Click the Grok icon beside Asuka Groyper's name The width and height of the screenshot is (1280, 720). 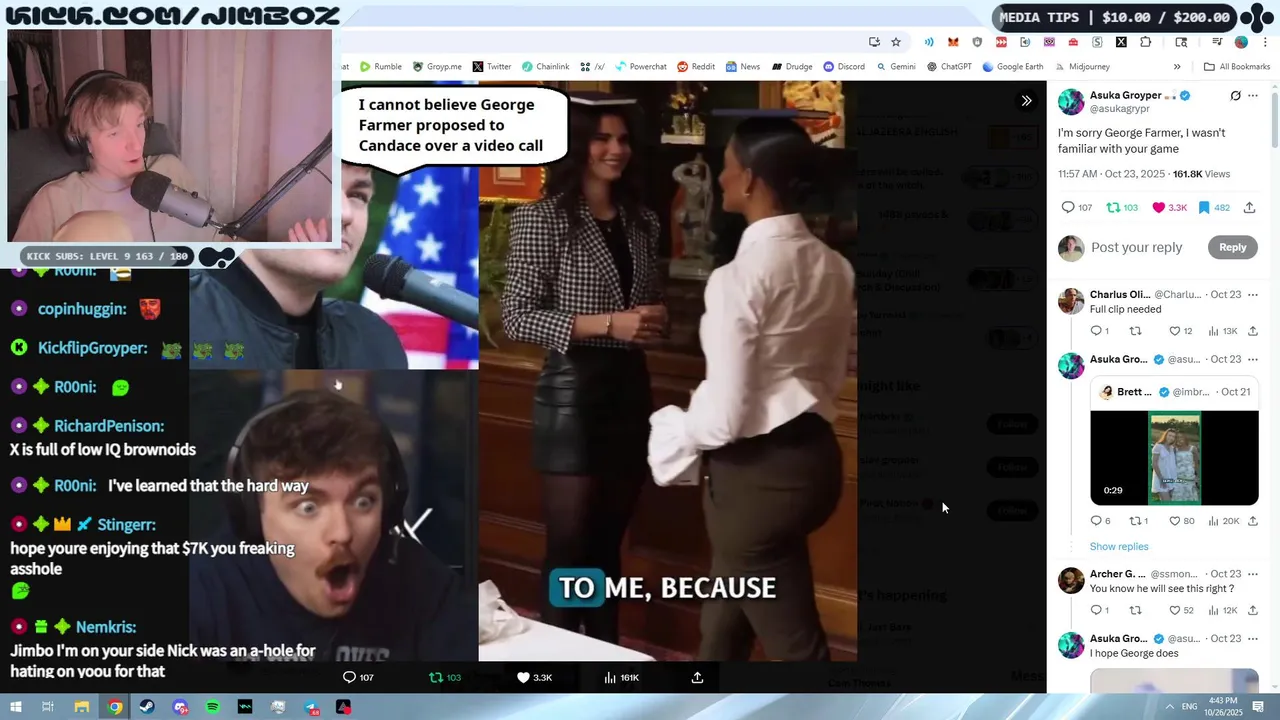point(1235,96)
